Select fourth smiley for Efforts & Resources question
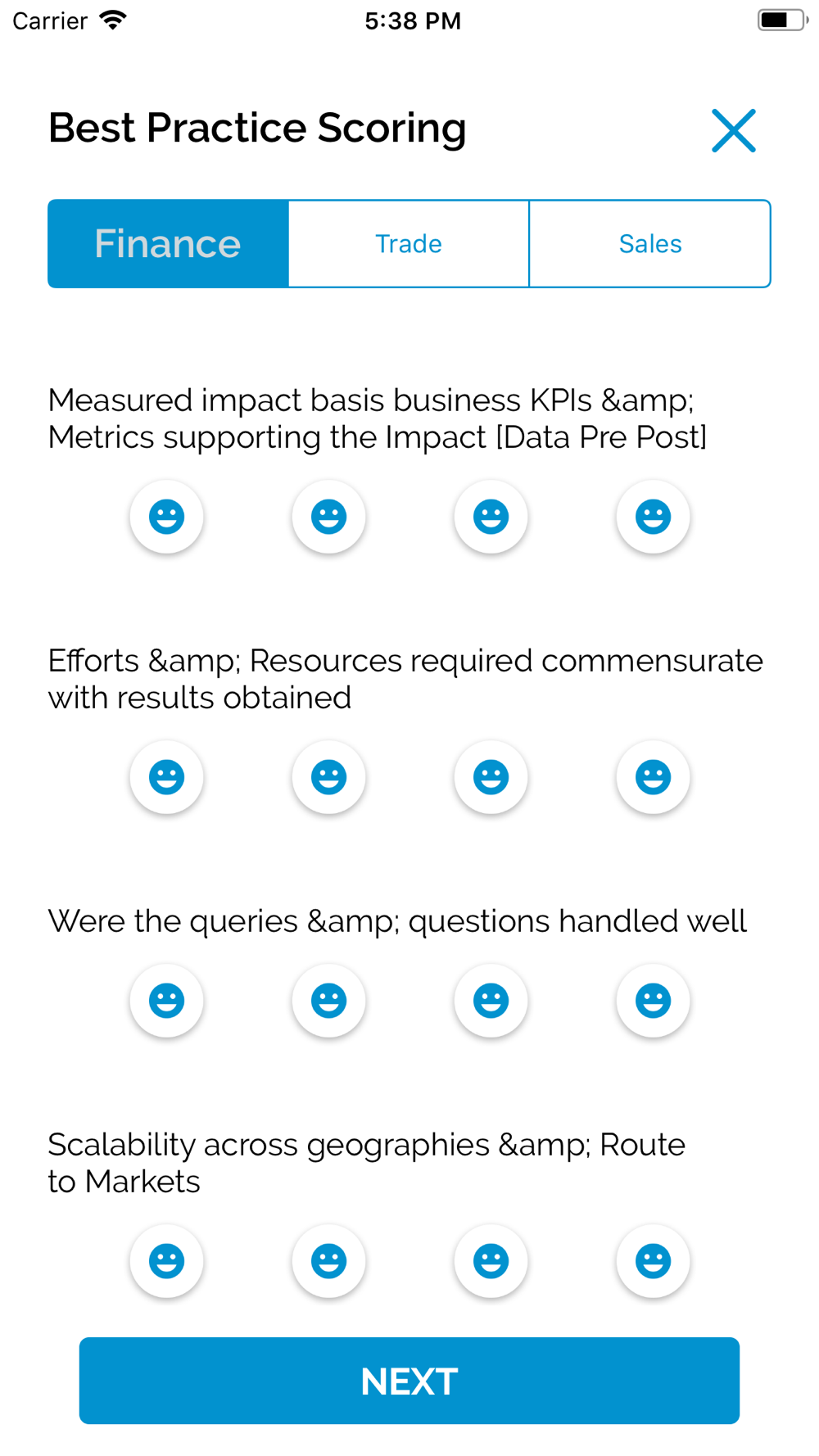This screenshot has width=819, height=1456. [653, 777]
